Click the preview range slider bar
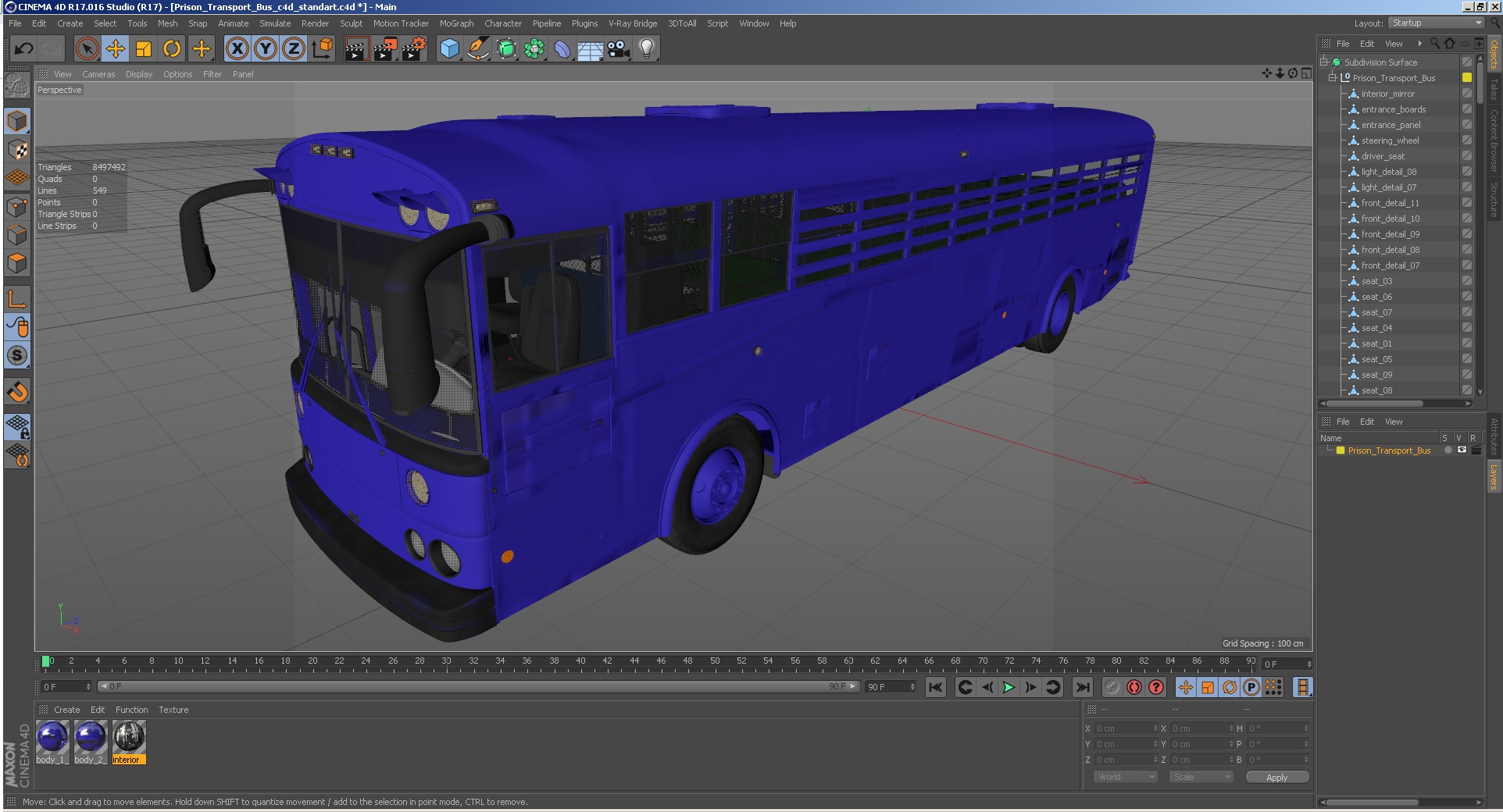 (478, 686)
